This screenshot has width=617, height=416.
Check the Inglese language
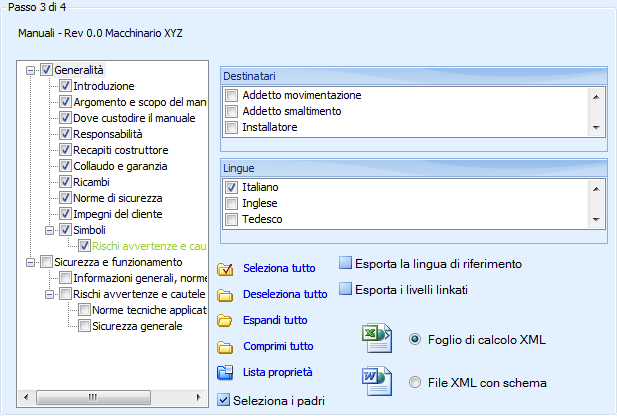tap(231, 203)
